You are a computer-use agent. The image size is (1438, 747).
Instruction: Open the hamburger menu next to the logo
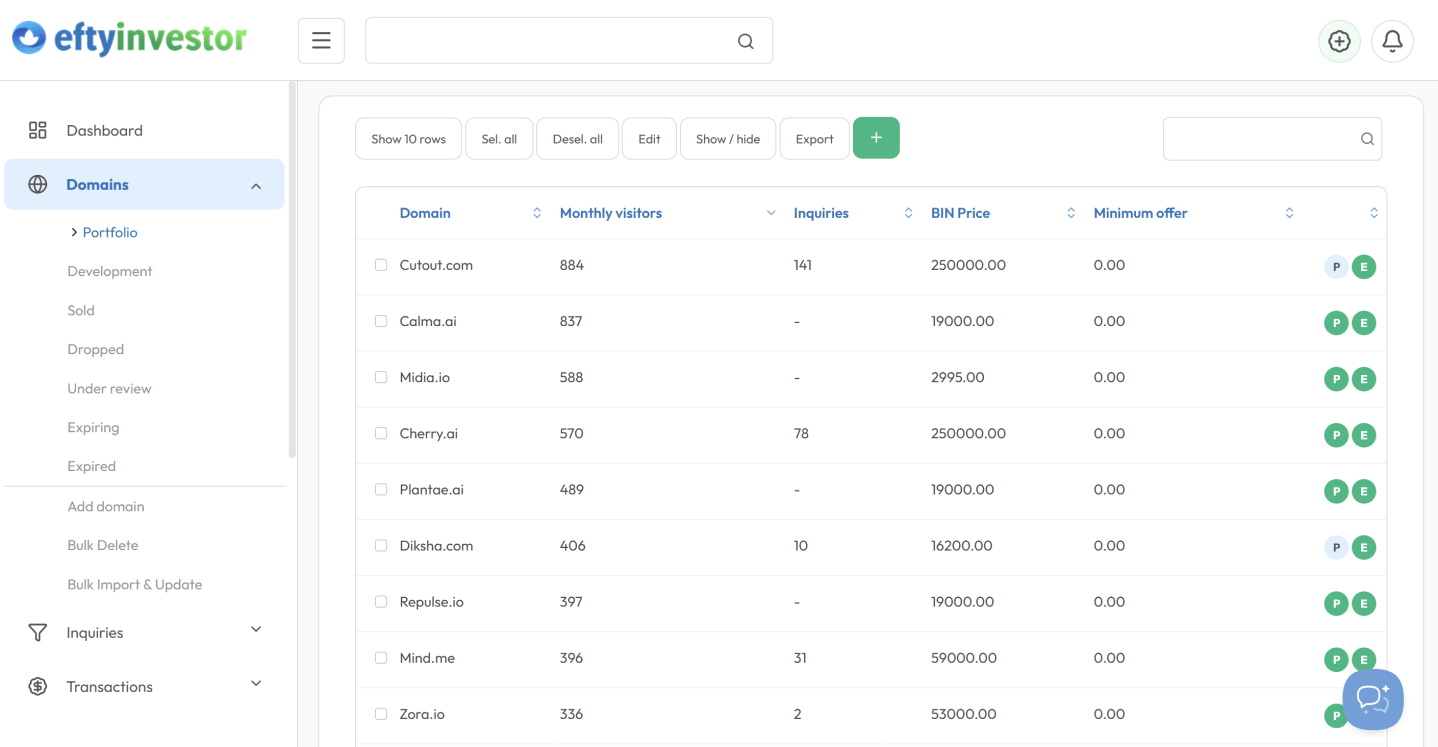[320, 39]
